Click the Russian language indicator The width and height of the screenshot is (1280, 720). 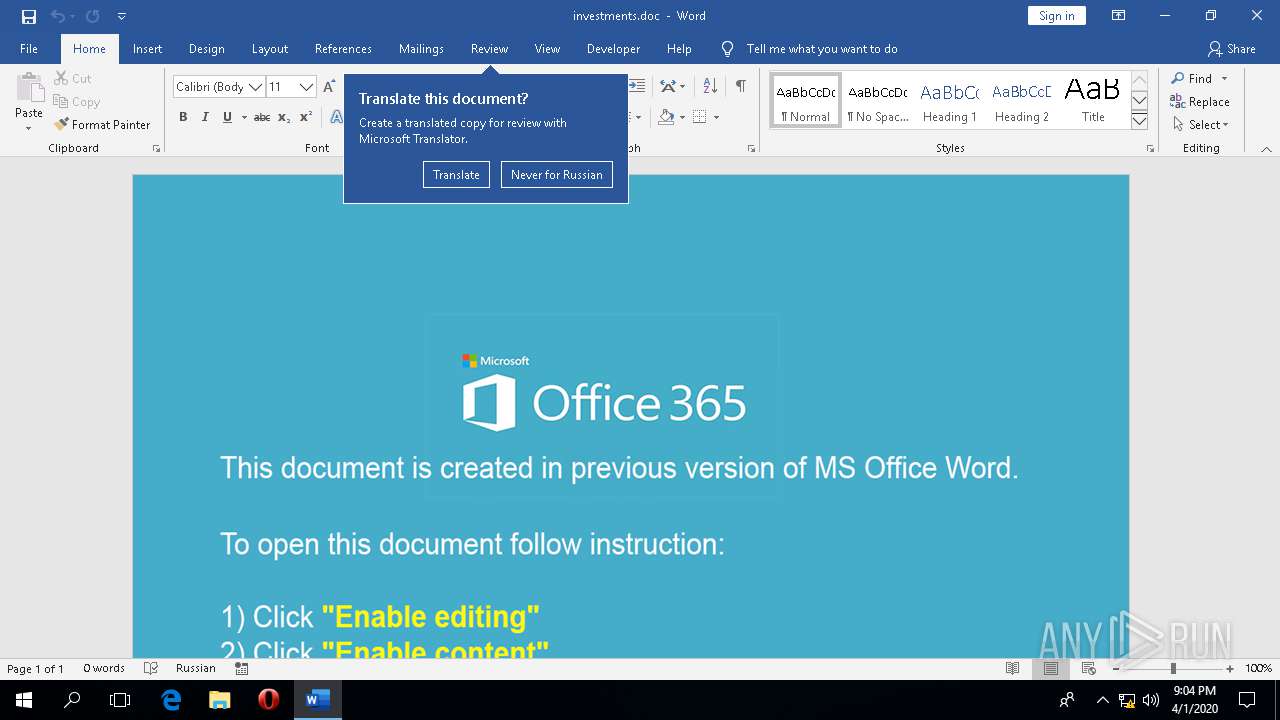pos(196,669)
